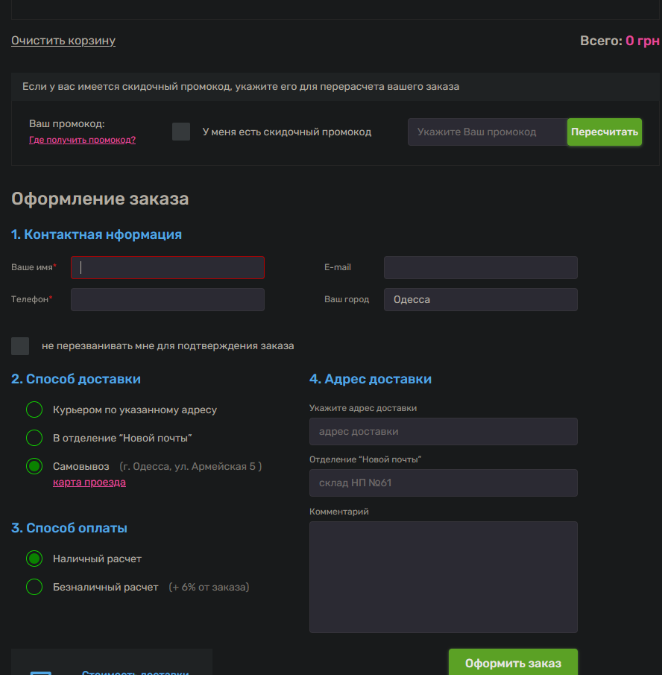This screenshot has height=675, width=662.
Task: Focus the "Новой почты" branch number field
Action: (443, 483)
